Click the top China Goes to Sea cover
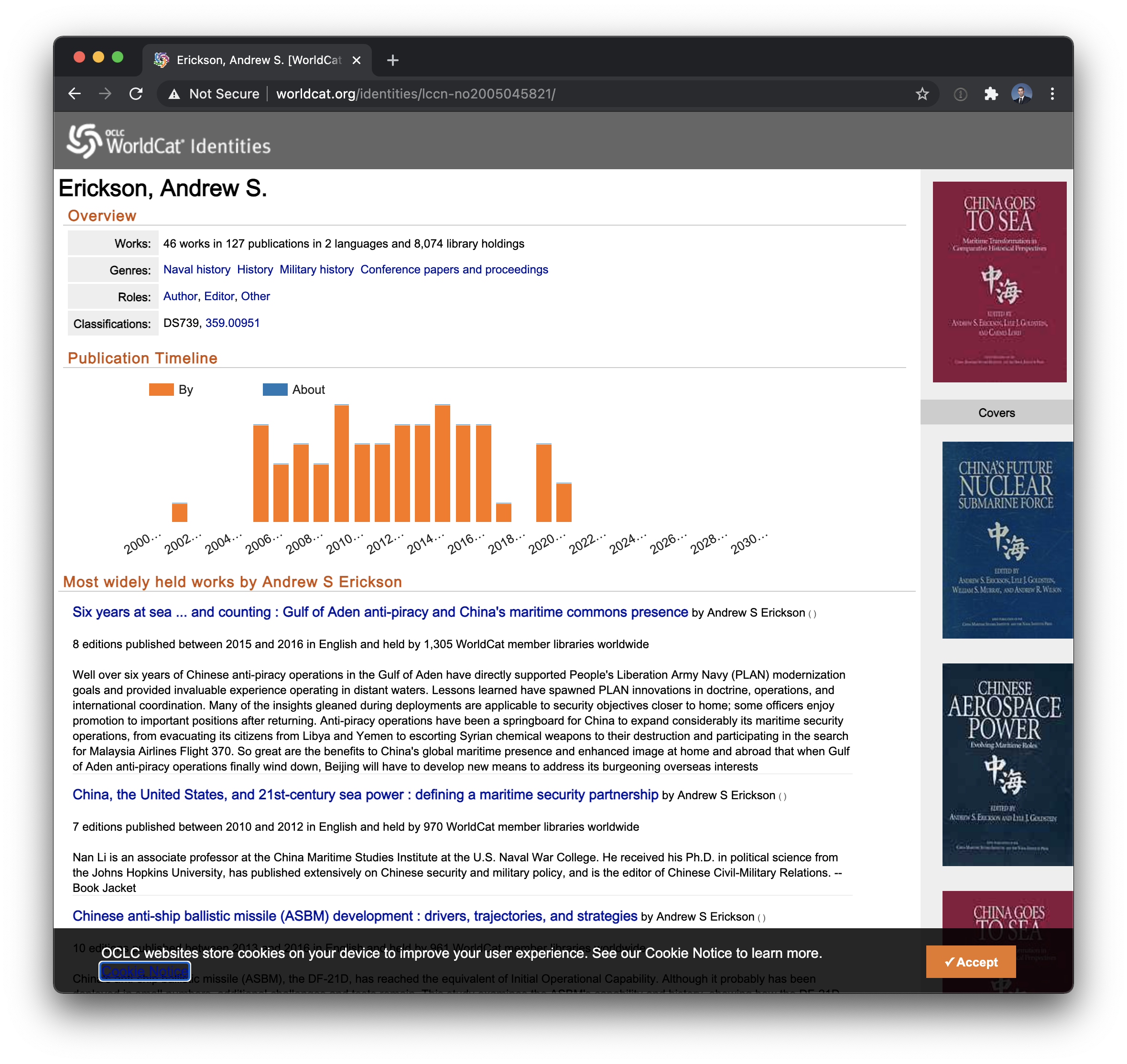This screenshot has height=1064, width=1127. (999, 282)
